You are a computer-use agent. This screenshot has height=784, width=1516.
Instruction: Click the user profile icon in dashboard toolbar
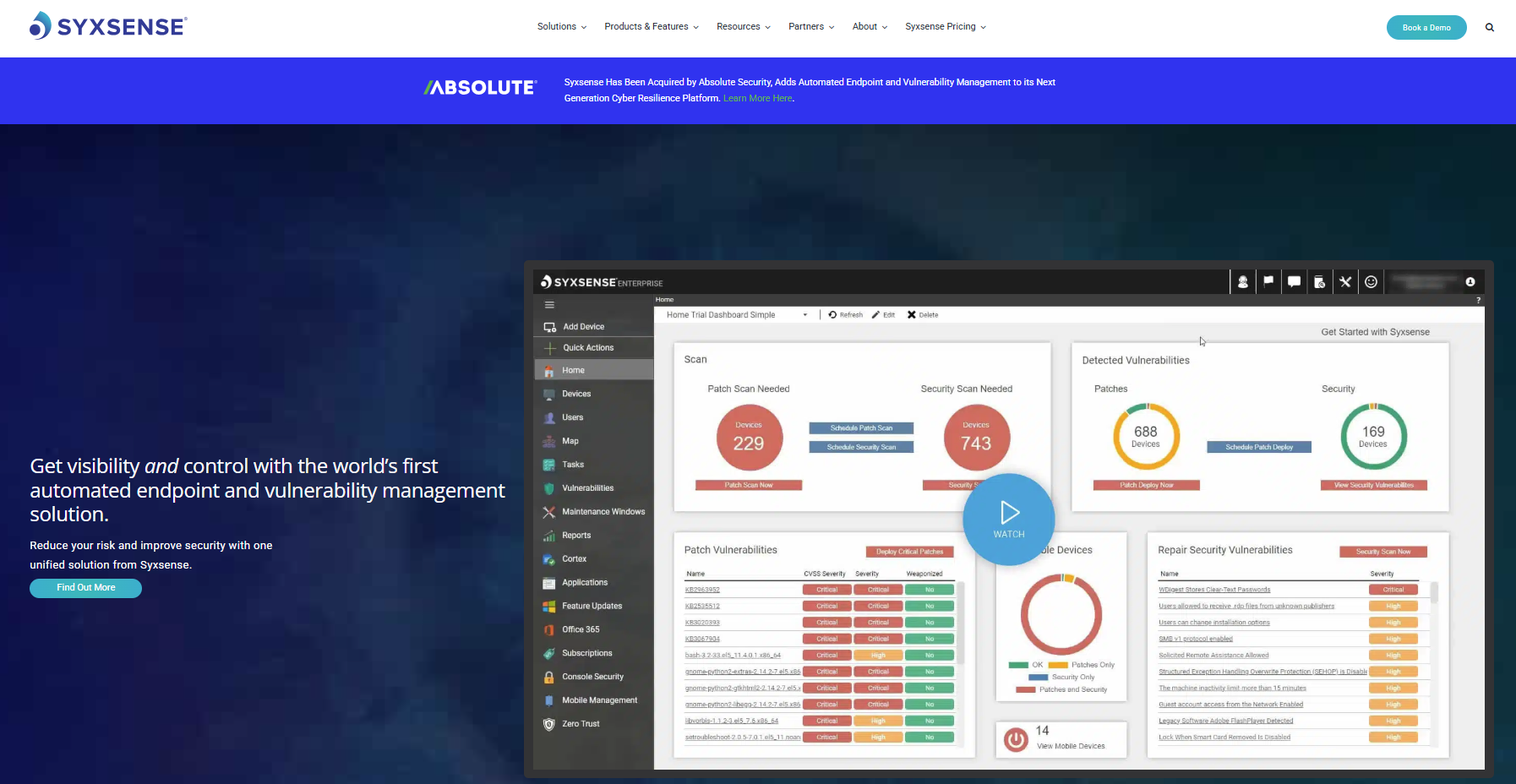click(x=1243, y=282)
